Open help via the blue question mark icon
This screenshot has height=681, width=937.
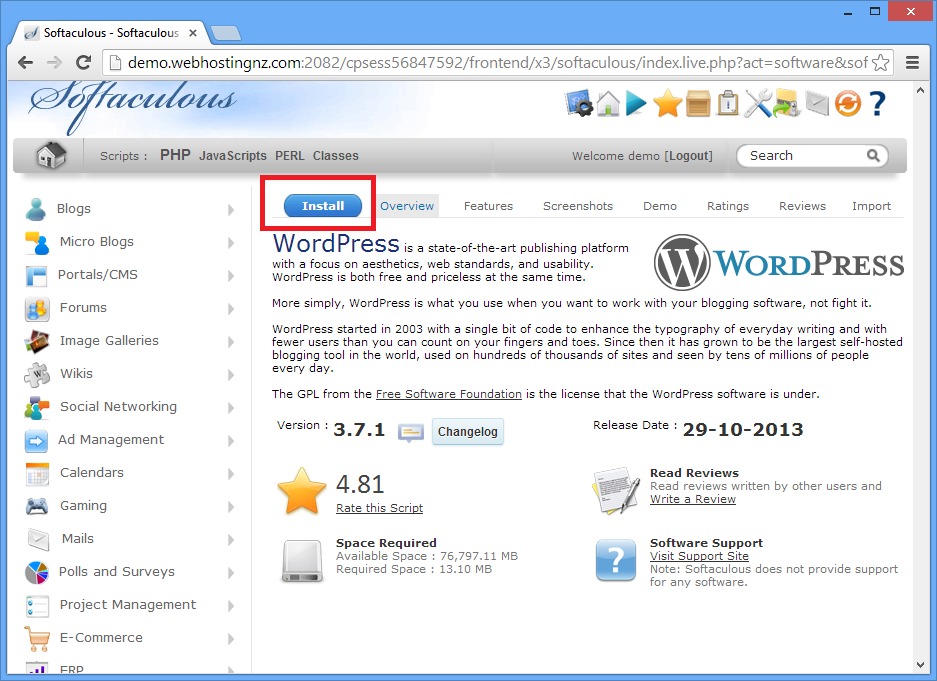coord(877,103)
